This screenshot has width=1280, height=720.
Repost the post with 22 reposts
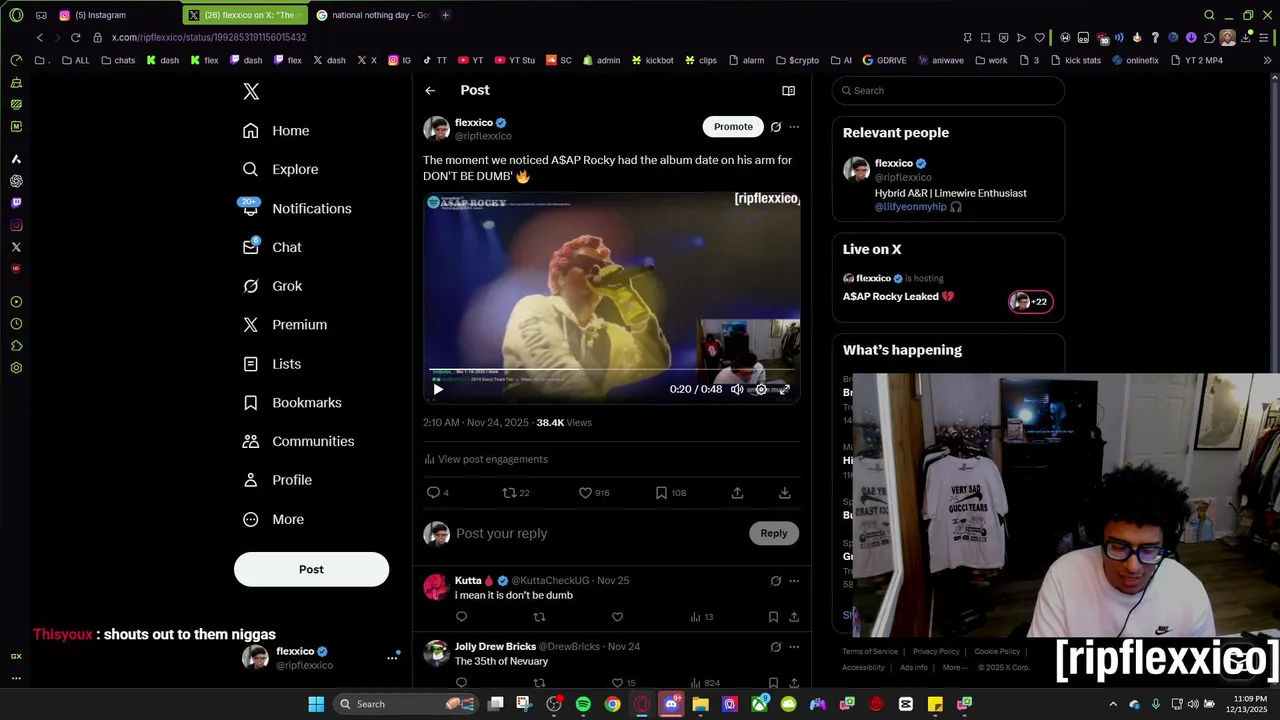tap(515, 493)
